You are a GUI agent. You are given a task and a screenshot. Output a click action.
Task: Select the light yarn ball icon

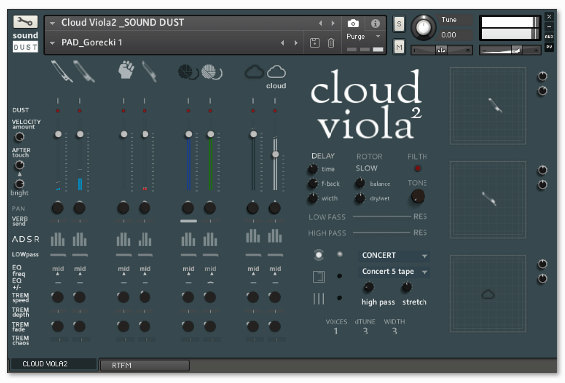212,72
